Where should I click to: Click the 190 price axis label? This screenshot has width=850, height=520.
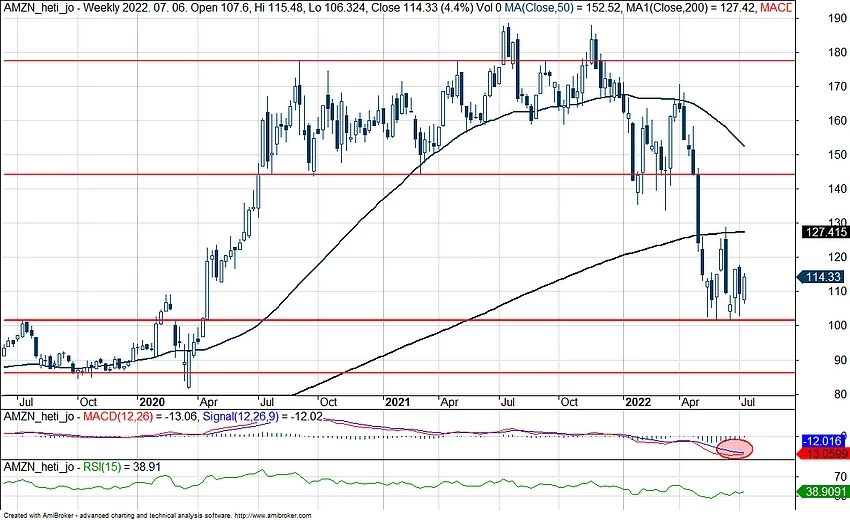coord(838,18)
